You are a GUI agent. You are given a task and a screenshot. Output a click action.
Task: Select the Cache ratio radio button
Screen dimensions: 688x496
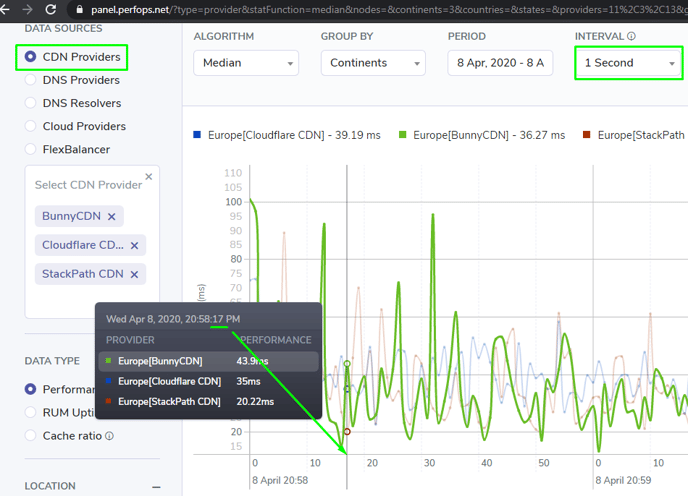click(x=30, y=435)
